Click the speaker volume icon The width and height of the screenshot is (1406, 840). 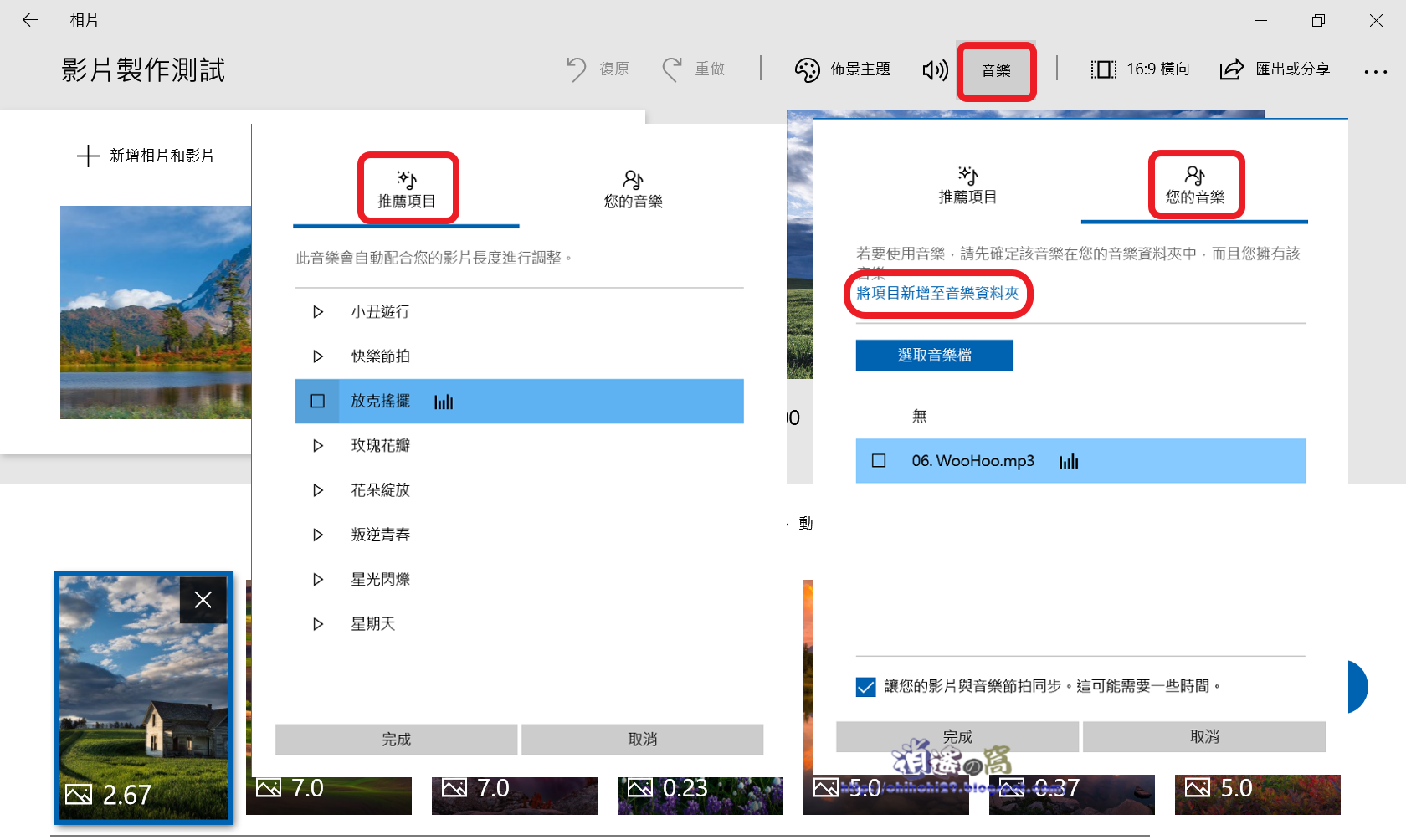(935, 69)
